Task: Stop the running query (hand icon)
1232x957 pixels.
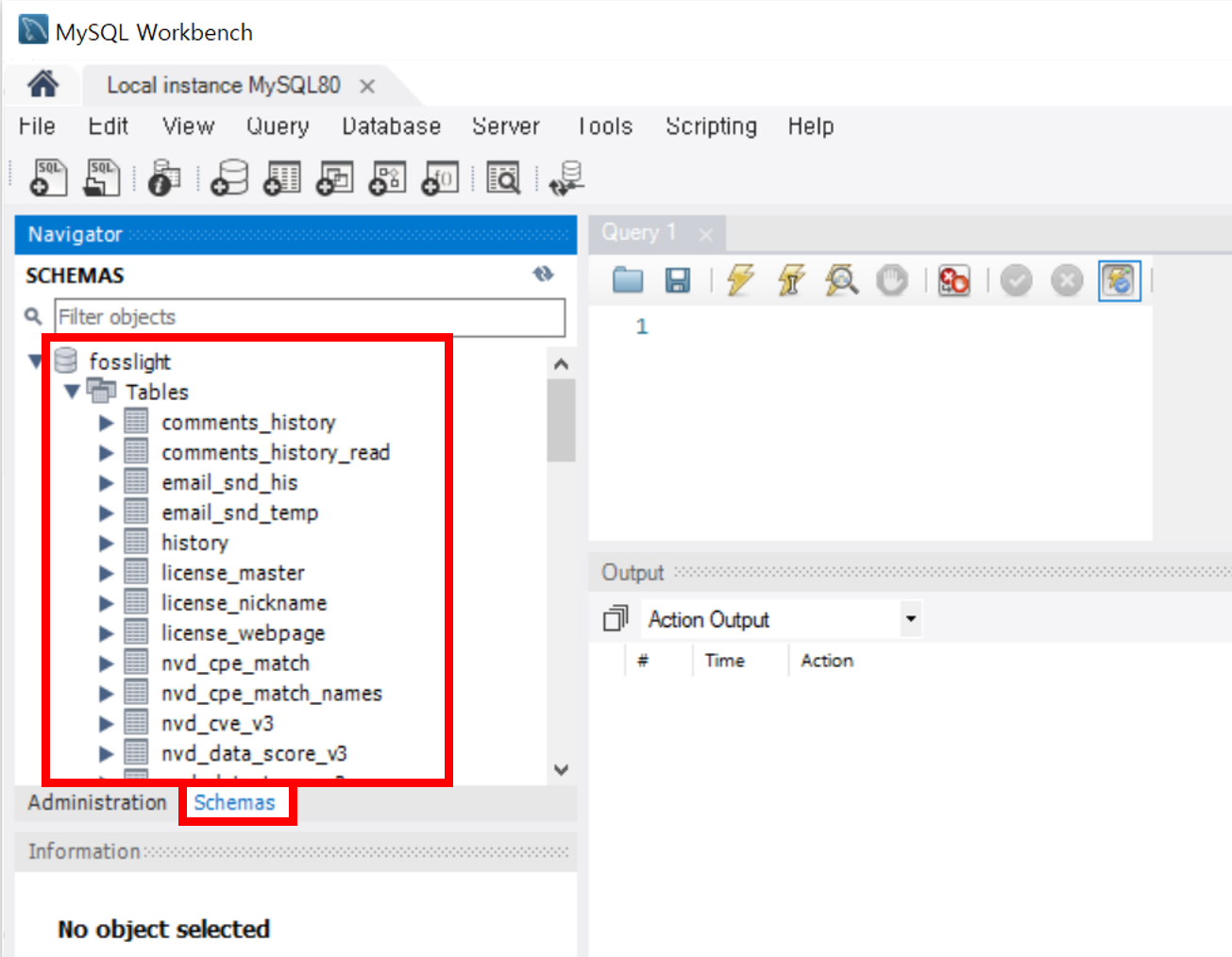Action: (x=891, y=279)
